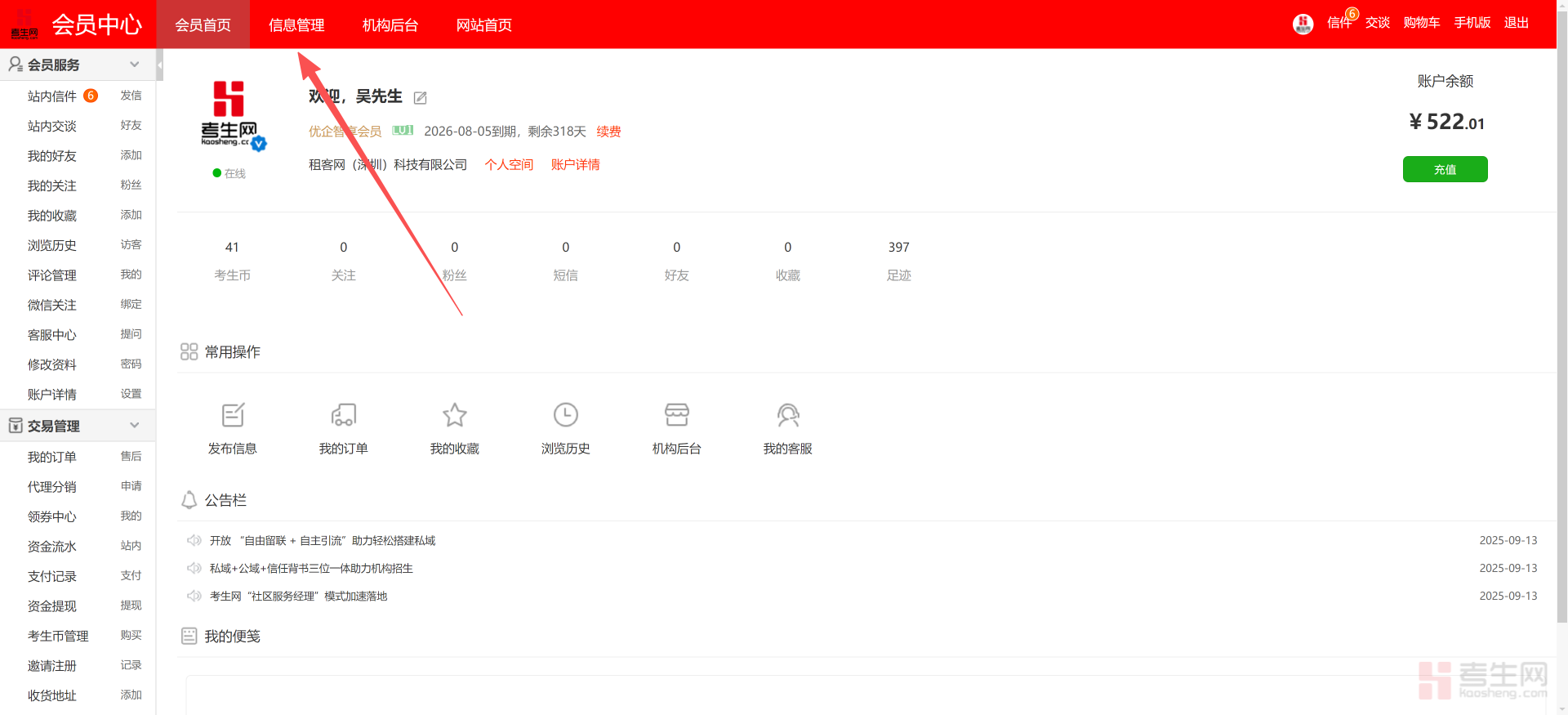Open the 网站首页 top menu
This screenshot has width=1568, height=715.
[x=483, y=25]
